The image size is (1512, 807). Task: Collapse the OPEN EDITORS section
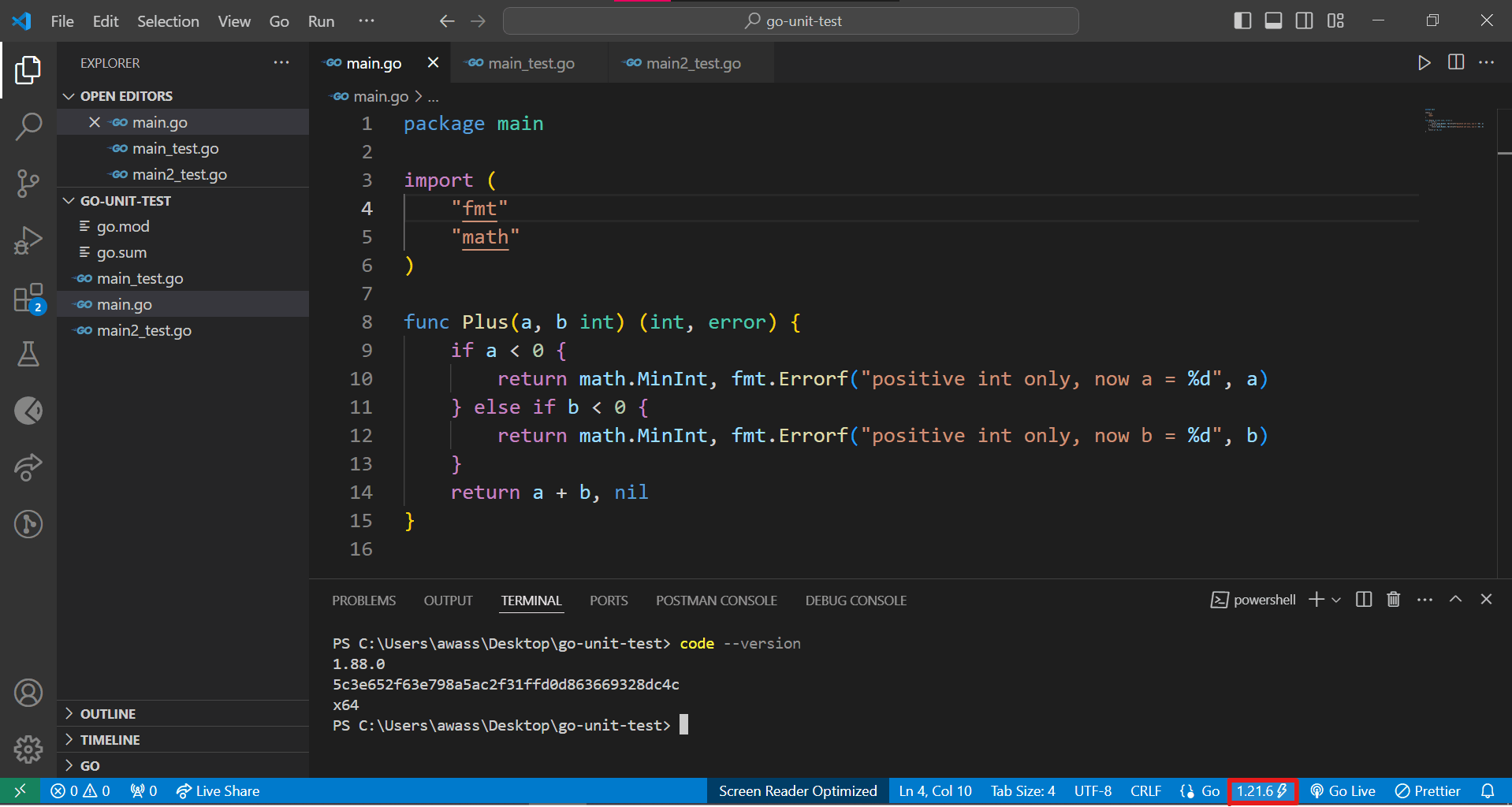pos(183,96)
